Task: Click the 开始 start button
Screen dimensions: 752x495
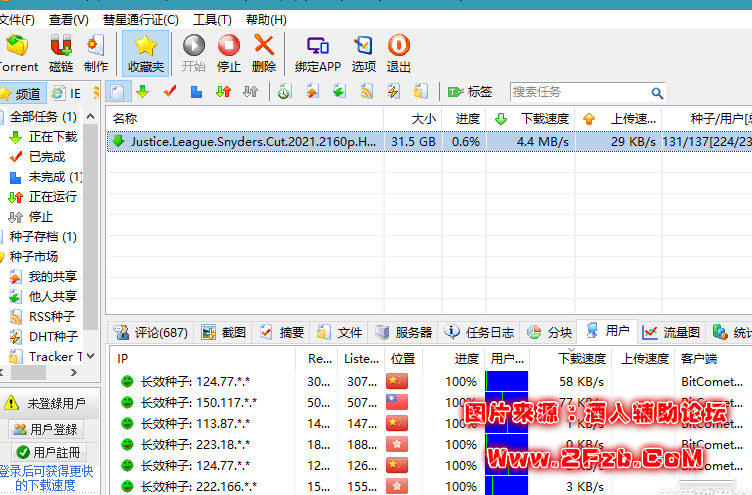Action: coord(194,53)
